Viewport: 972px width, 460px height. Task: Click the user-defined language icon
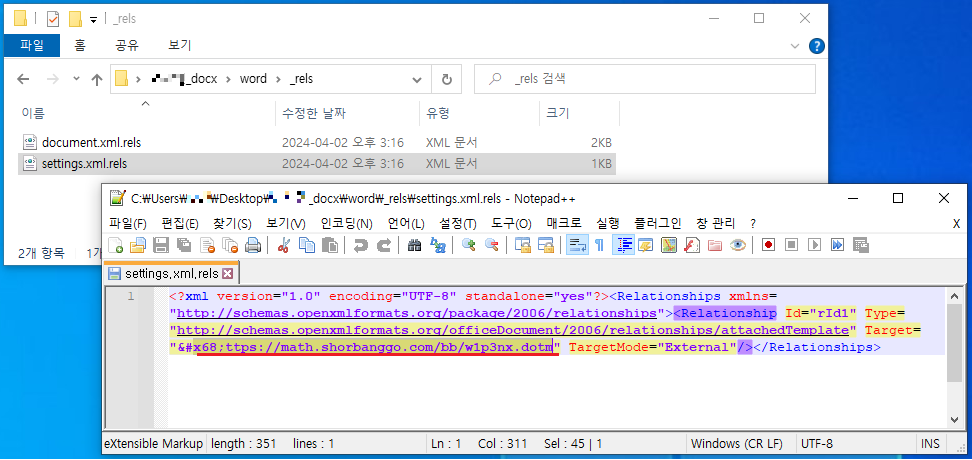click(646, 245)
